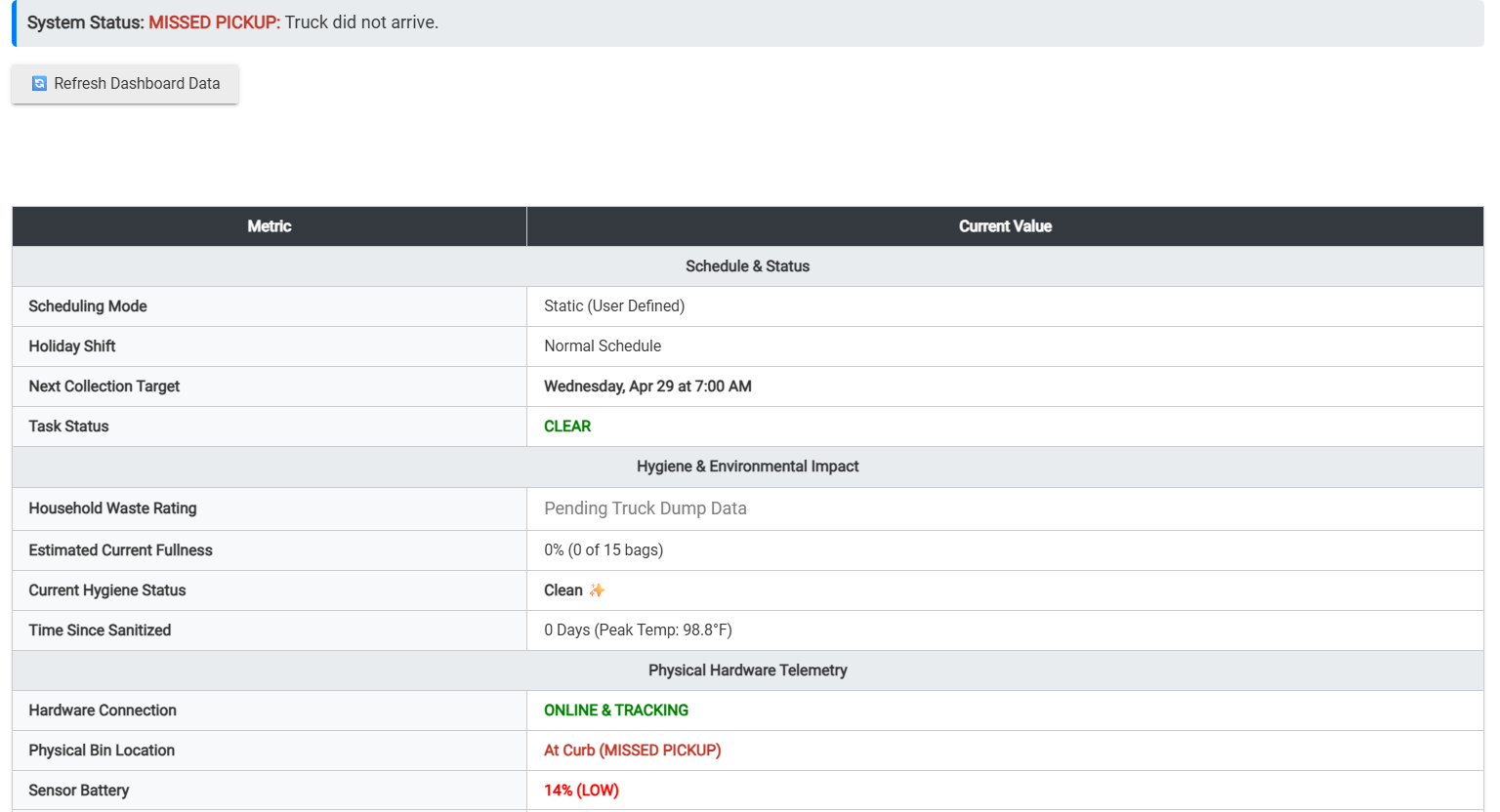This screenshot has height=812, width=1500.
Task: Select the MISSED PICKUP status alert text
Action: point(214,22)
